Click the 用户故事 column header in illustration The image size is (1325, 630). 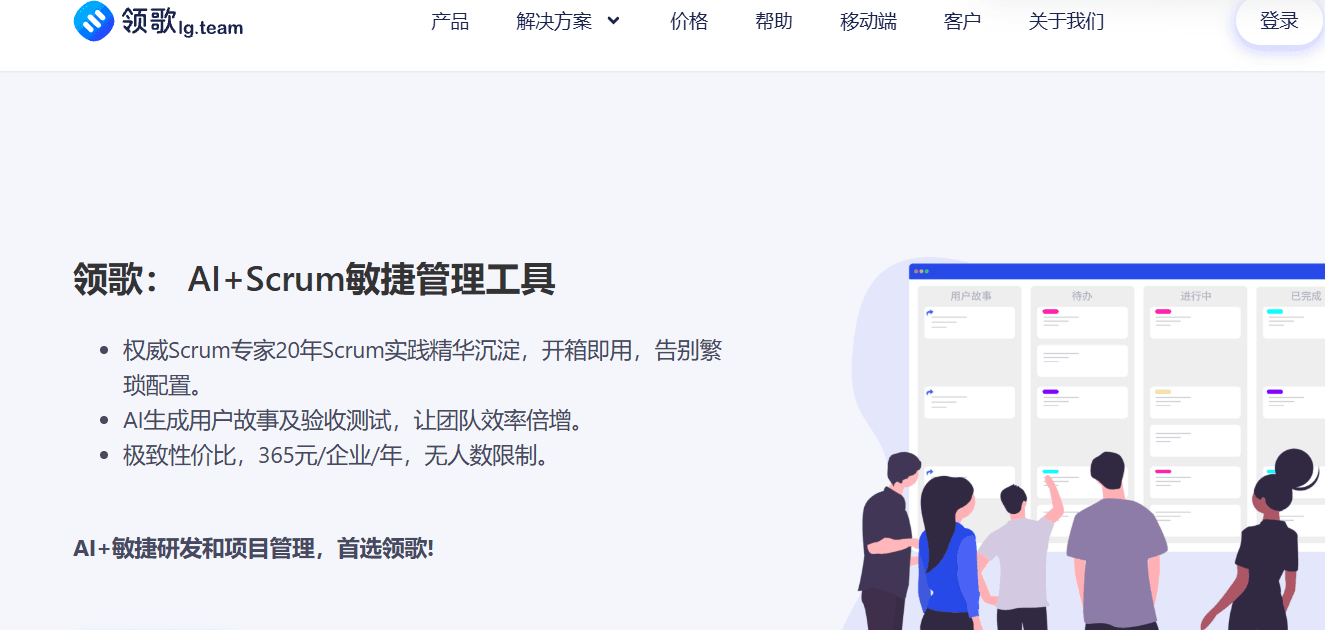971,296
